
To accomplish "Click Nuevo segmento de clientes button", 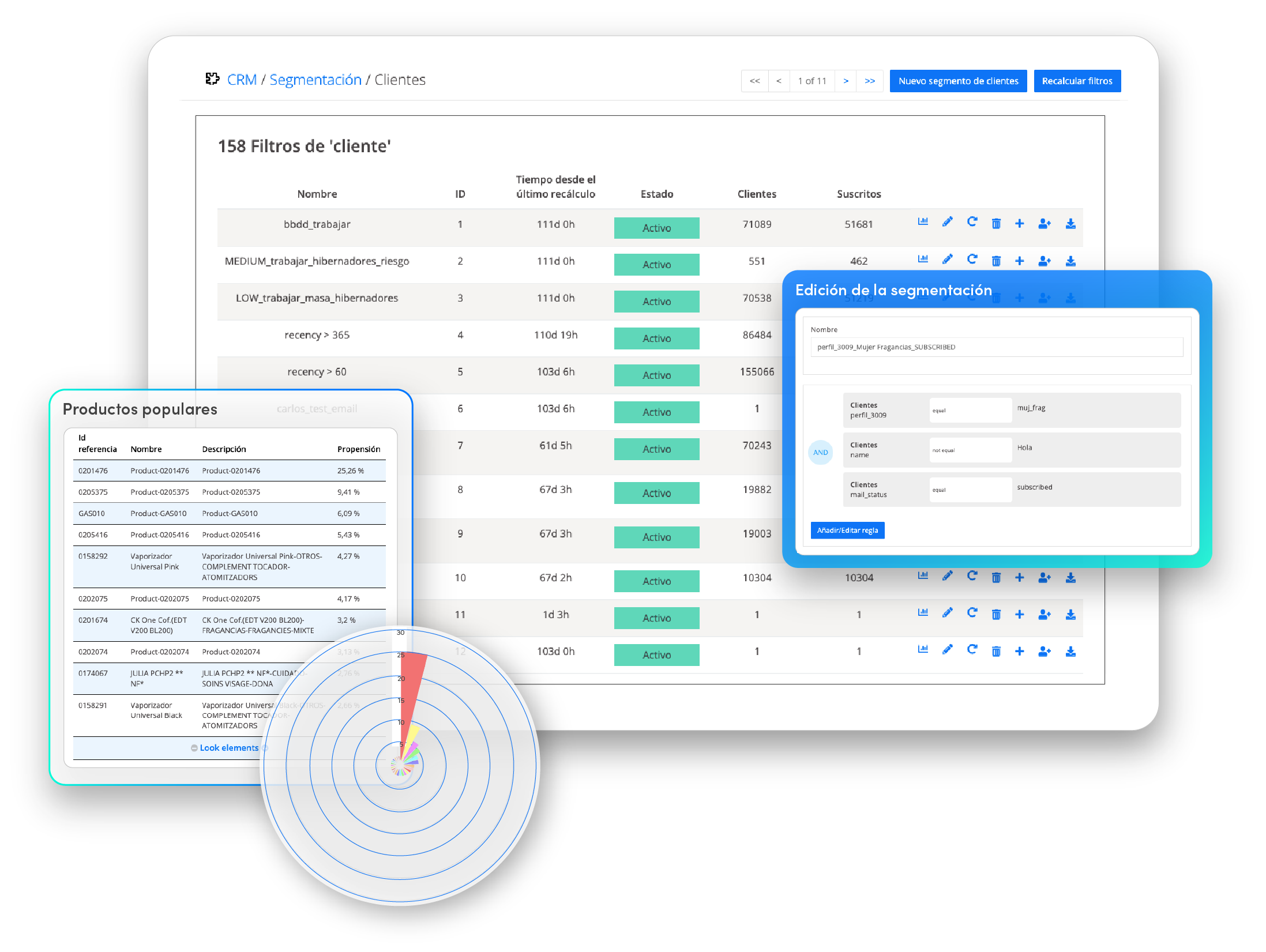I will (958, 81).
